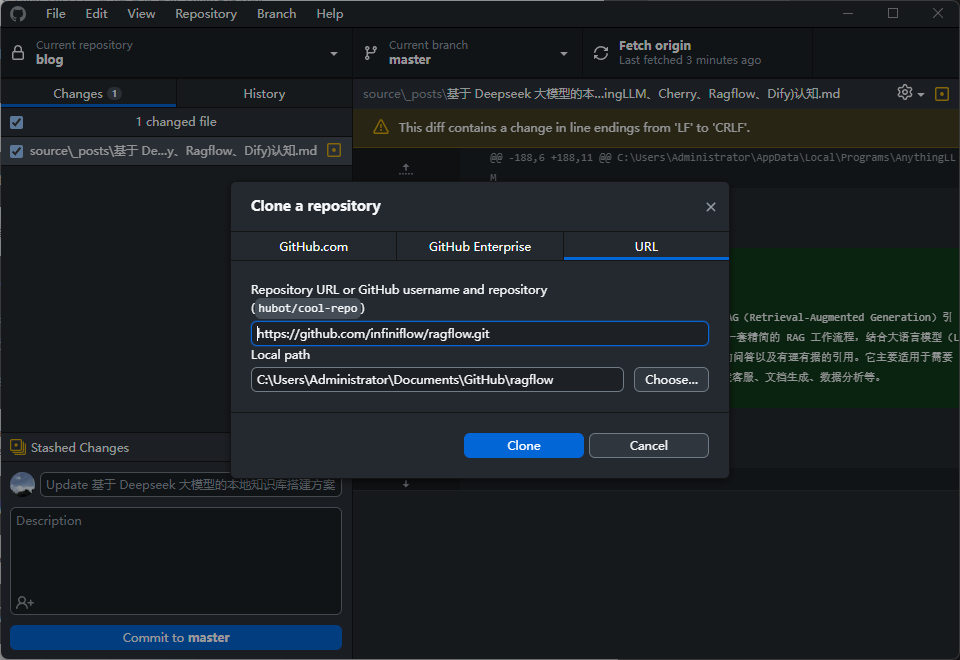Screen dimensions: 960x660
Task: Uncheck the changed markdown file checkbox
Action: (x=17, y=151)
